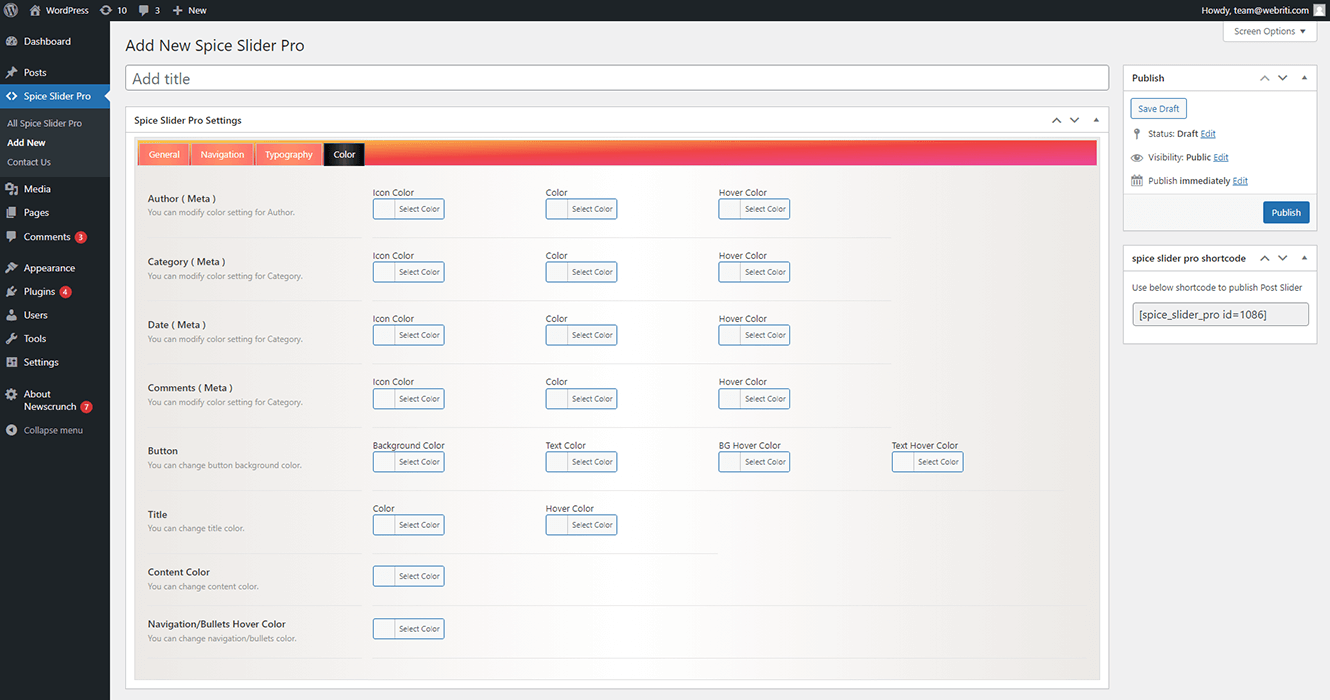Click the Comments icon in sidebar
Screen dimensions: 1330x700
12,237
